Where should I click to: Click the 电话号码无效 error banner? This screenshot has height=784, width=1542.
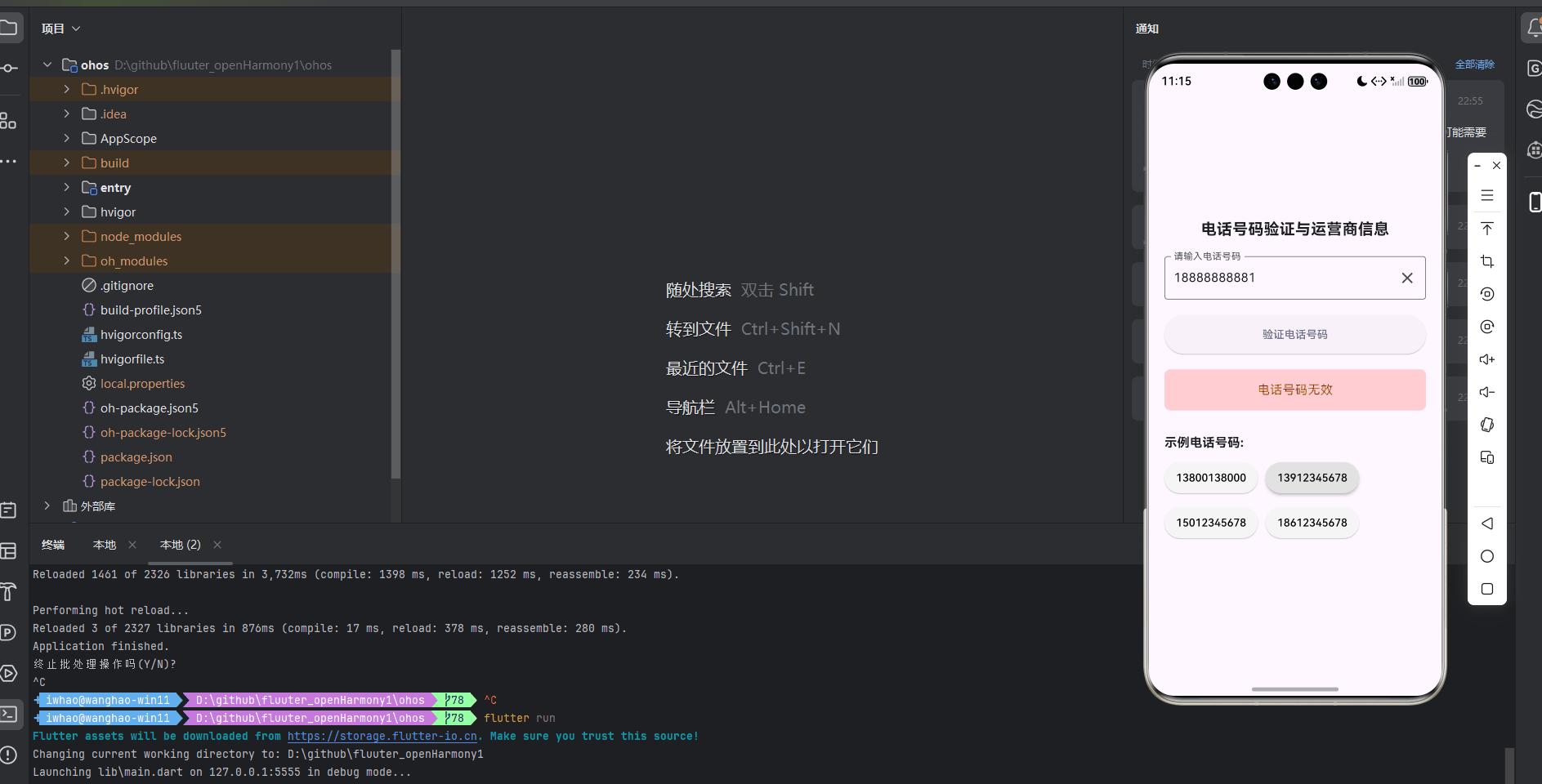tap(1295, 390)
